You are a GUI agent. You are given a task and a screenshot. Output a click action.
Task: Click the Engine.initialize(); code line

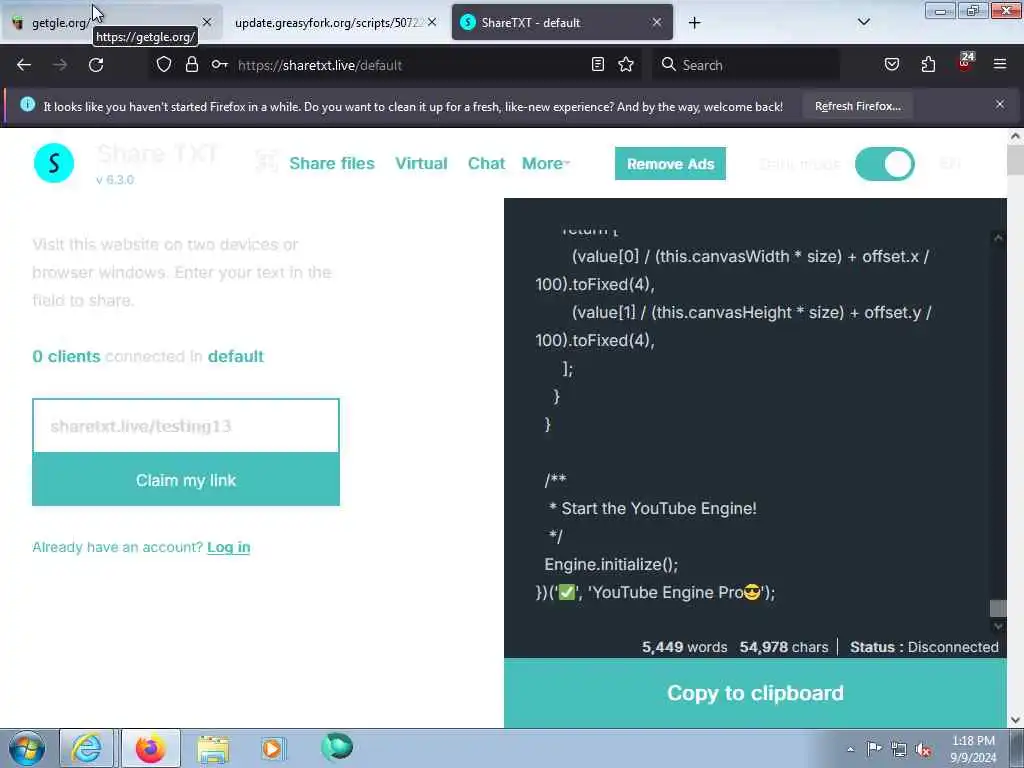(x=611, y=564)
